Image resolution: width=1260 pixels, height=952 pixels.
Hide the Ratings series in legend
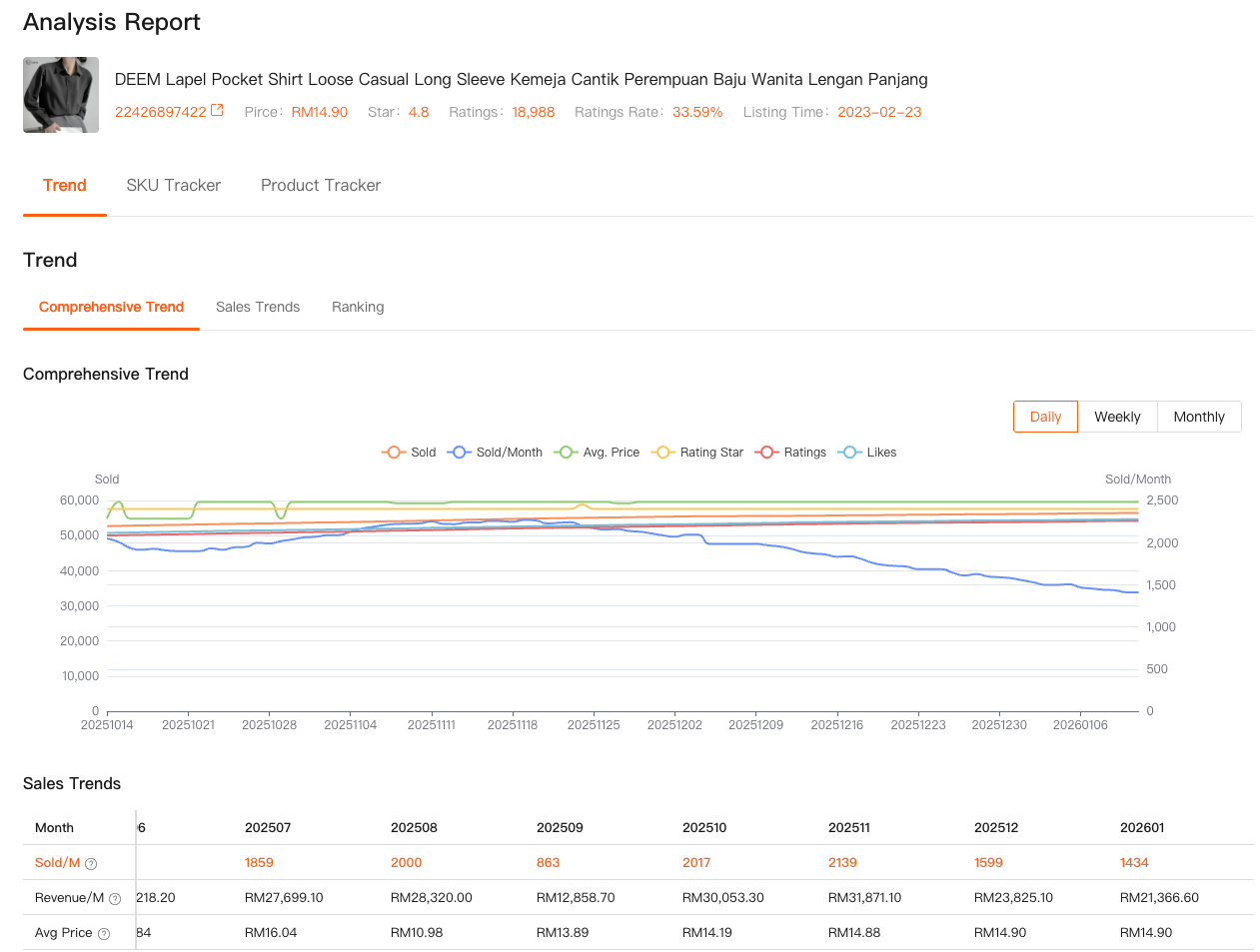coord(791,453)
